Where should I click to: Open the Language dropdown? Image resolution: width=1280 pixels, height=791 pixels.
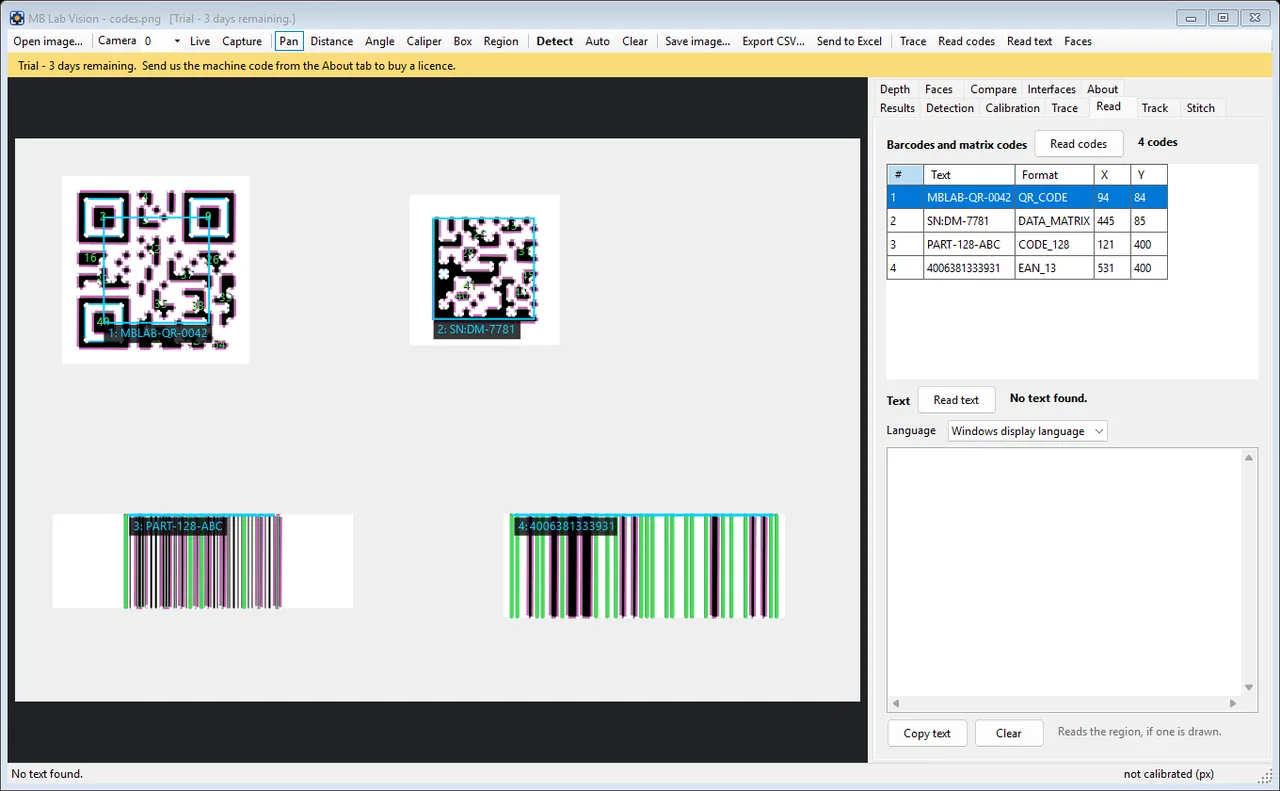click(1027, 431)
